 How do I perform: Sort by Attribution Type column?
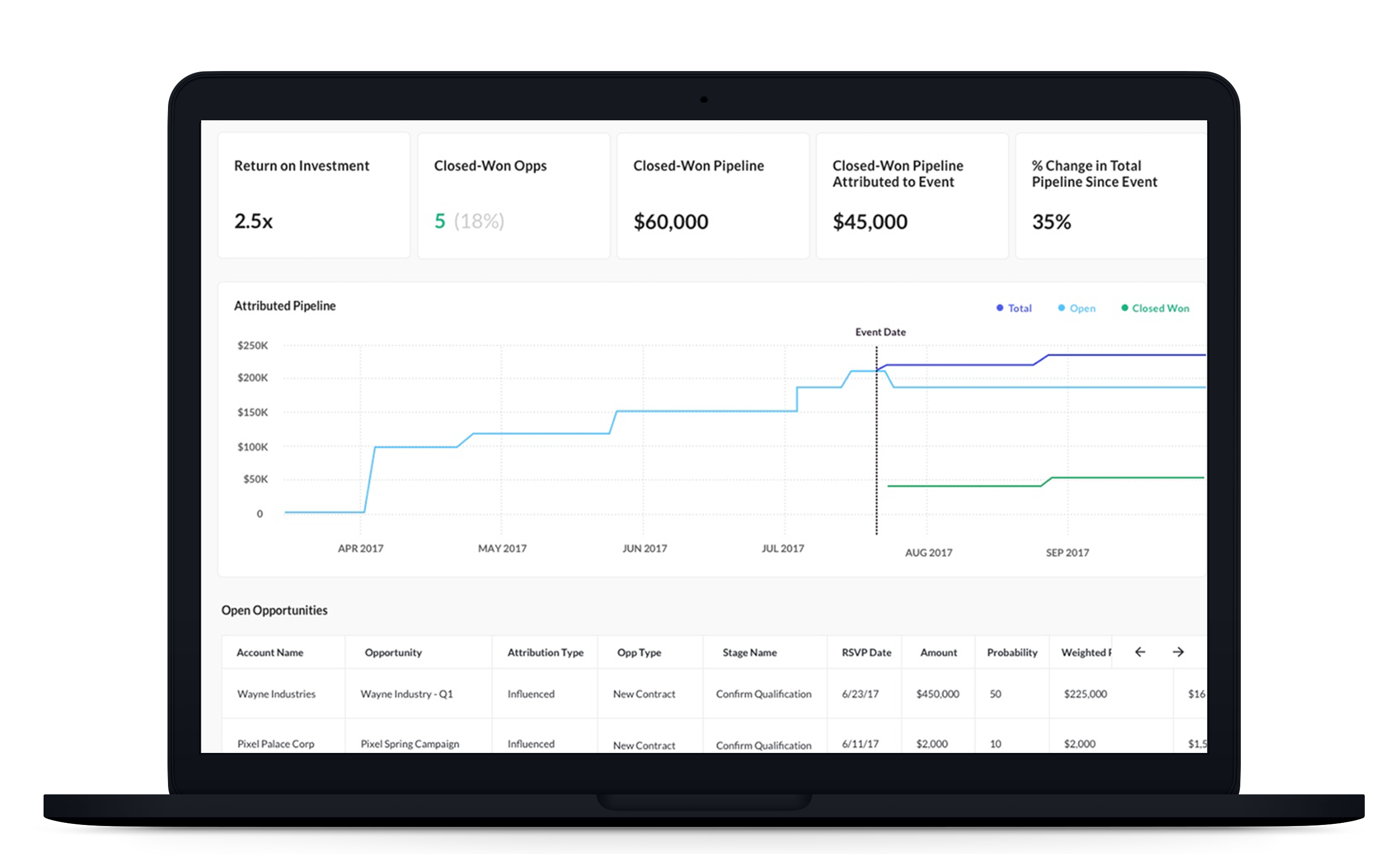point(545,652)
